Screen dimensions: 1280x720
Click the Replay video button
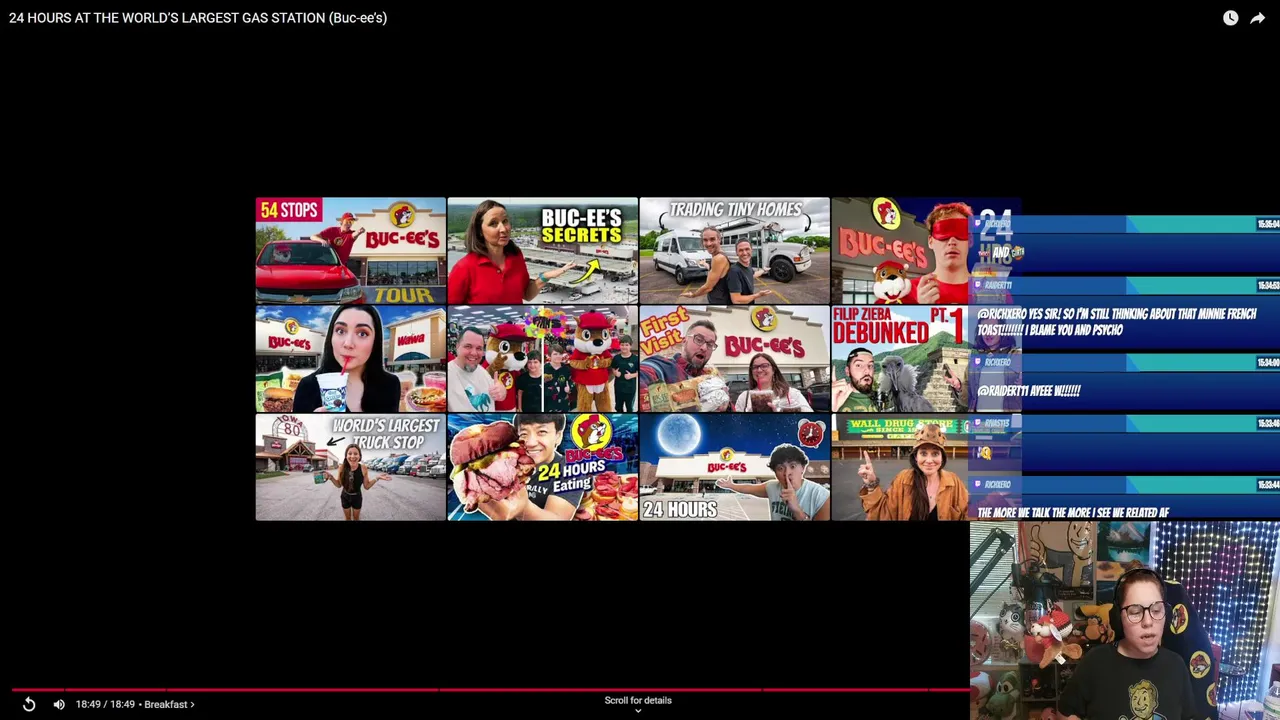29,704
